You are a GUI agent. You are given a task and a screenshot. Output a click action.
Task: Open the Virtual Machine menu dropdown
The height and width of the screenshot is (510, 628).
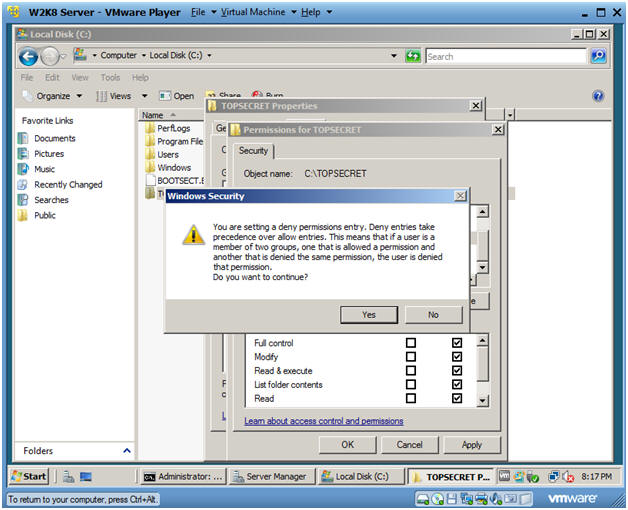pos(258,12)
